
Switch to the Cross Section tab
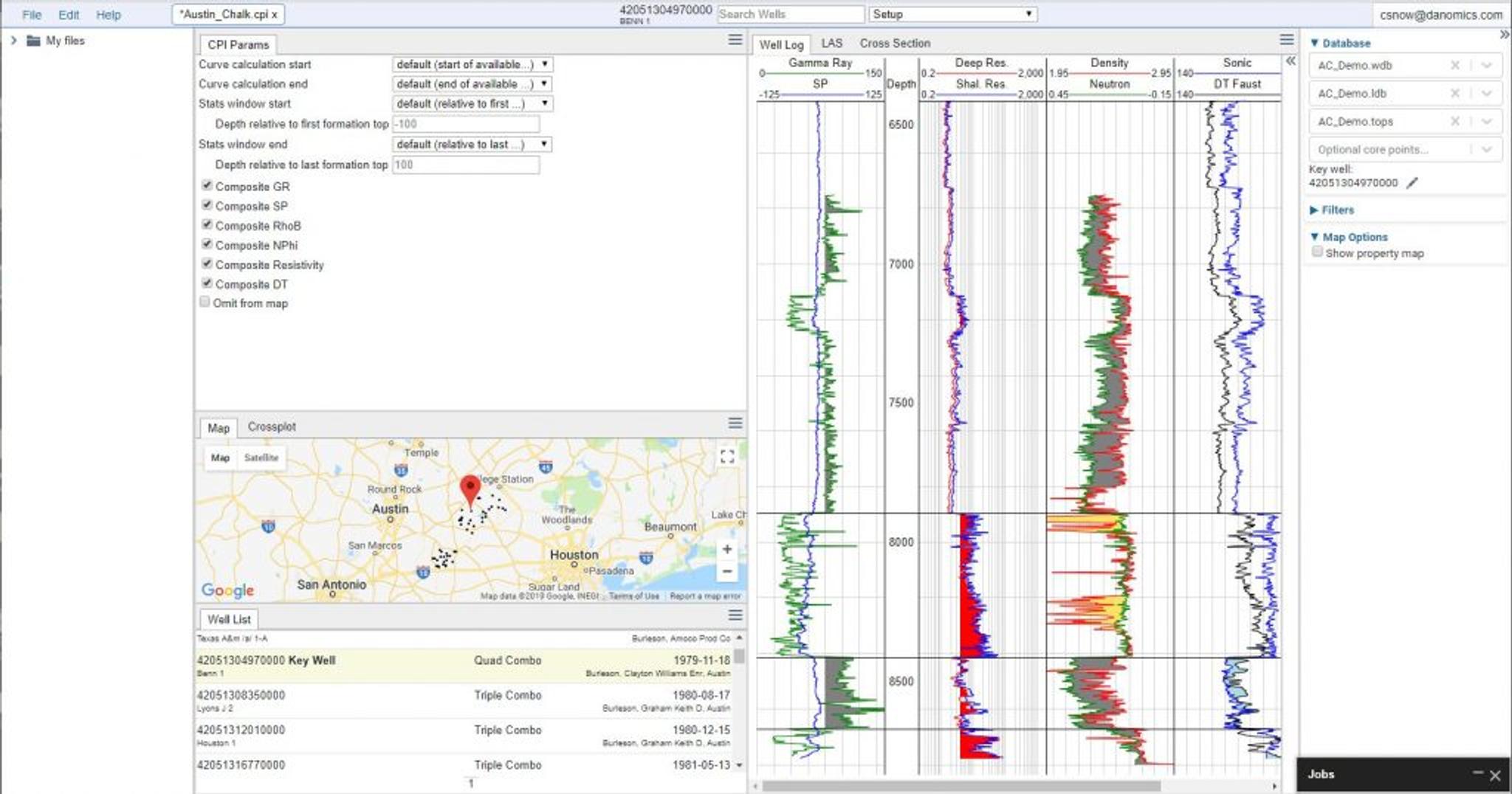tap(894, 44)
